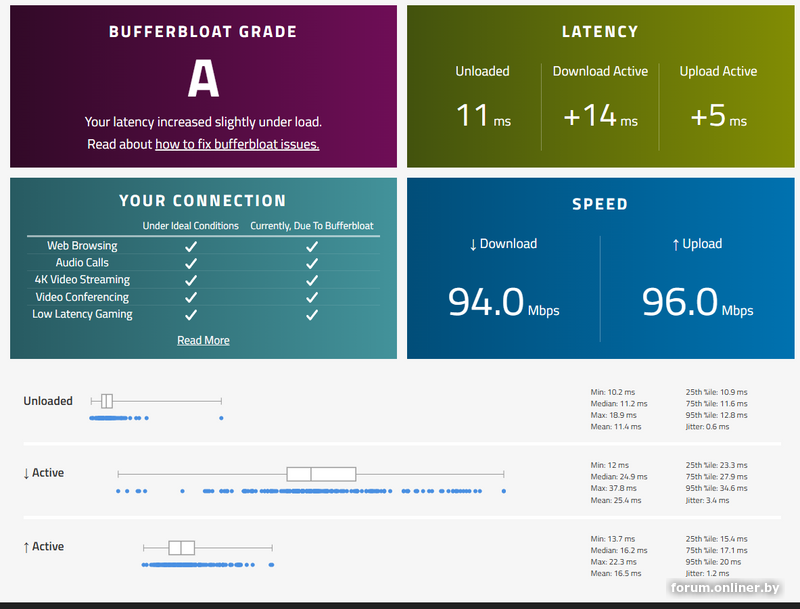The width and height of the screenshot is (800, 609).
Task: Select the Unloaded 11 ms latency value
Action: (483, 116)
